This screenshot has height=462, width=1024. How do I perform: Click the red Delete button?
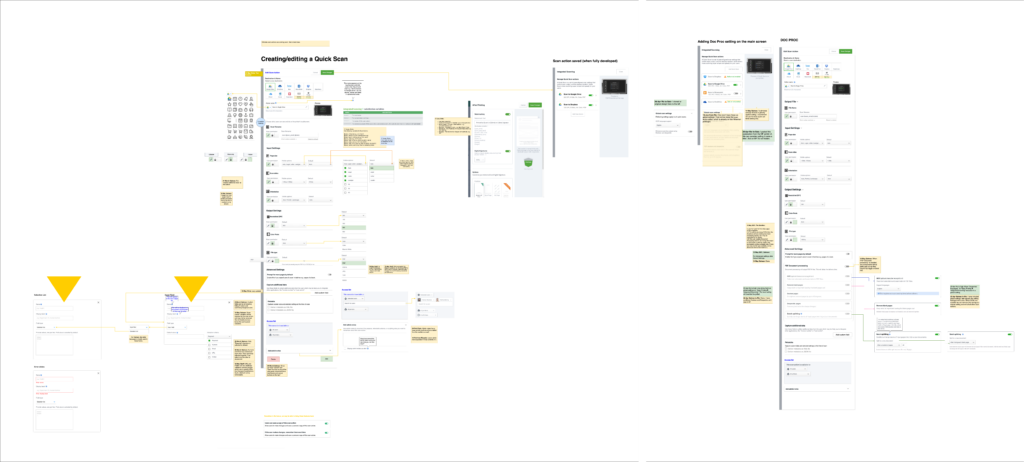pos(273,359)
